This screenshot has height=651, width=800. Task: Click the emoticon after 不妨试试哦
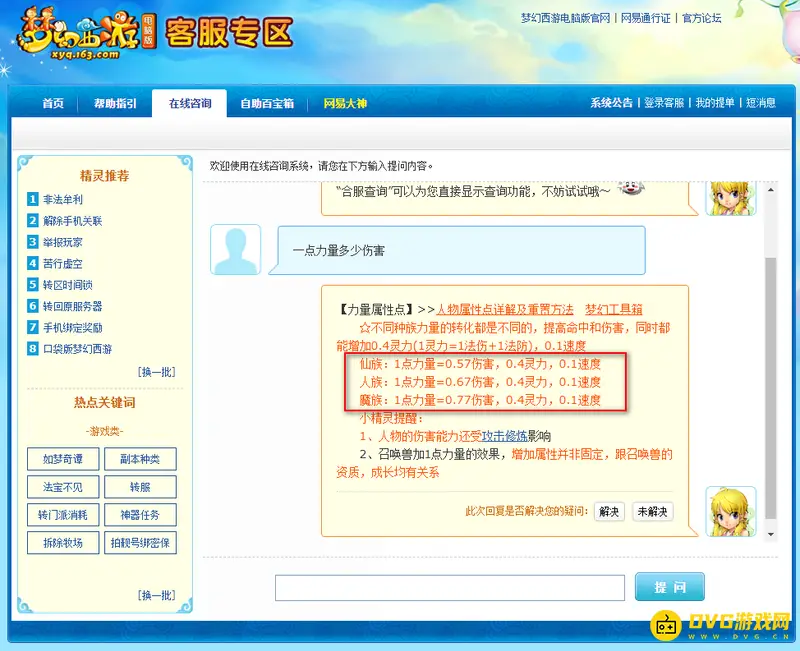coord(631,188)
